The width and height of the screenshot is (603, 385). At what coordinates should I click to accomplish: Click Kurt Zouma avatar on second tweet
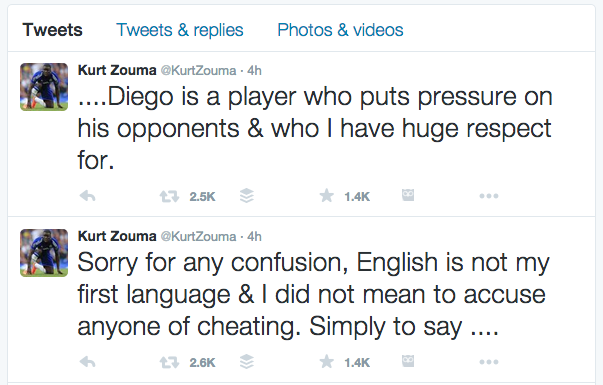[44, 253]
